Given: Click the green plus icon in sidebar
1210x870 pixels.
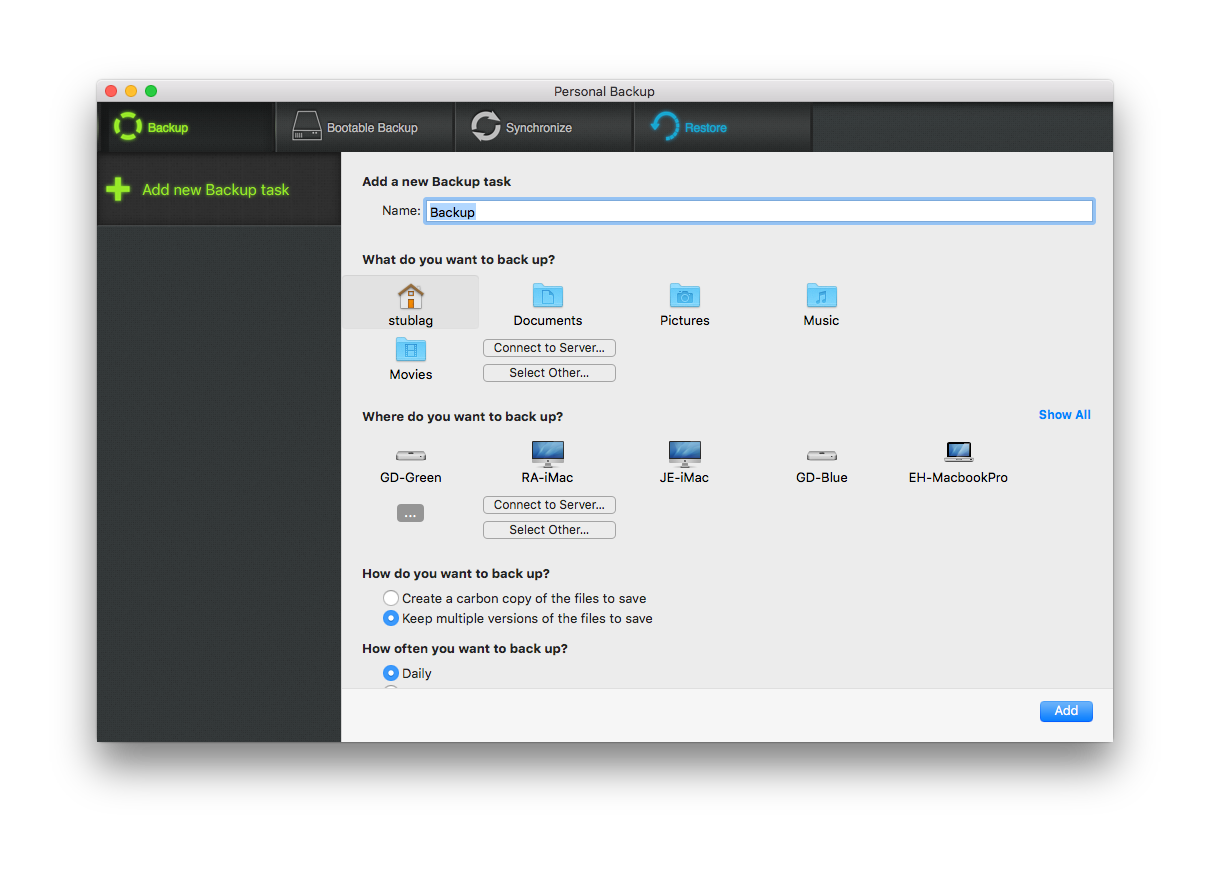Looking at the screenshot, I should (118, 189).
